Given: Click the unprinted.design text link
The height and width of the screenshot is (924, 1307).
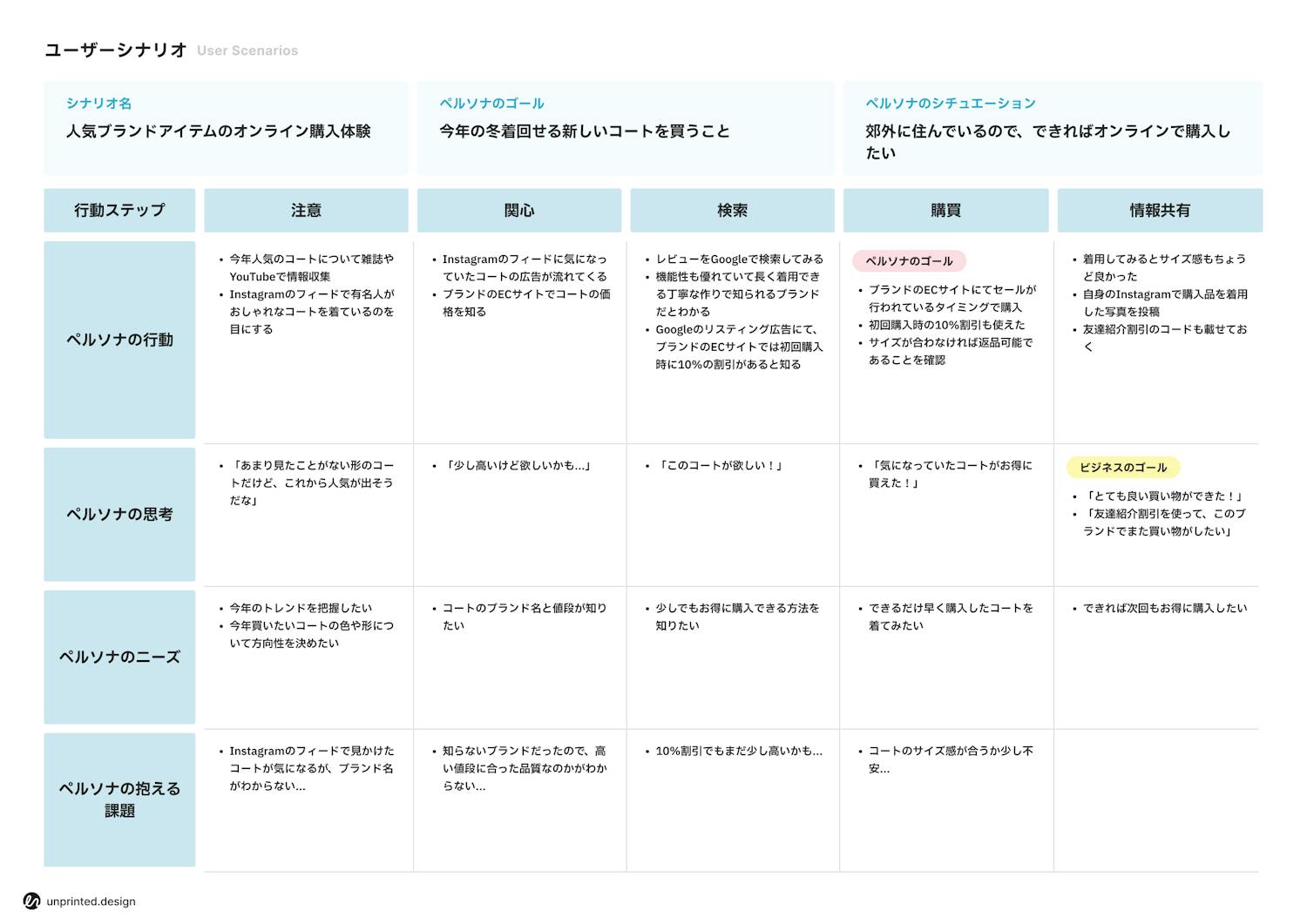Looking at the screenshot, I should coord(91,901).
